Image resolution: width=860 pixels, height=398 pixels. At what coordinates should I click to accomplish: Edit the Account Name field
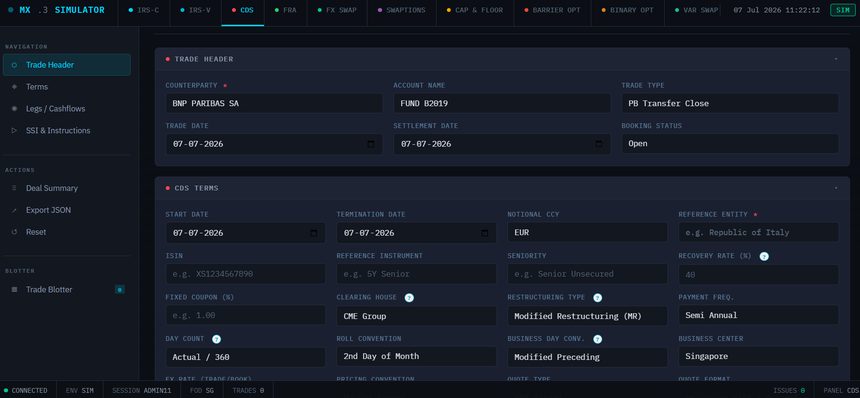pyautogui.click(x=502, y=103)
